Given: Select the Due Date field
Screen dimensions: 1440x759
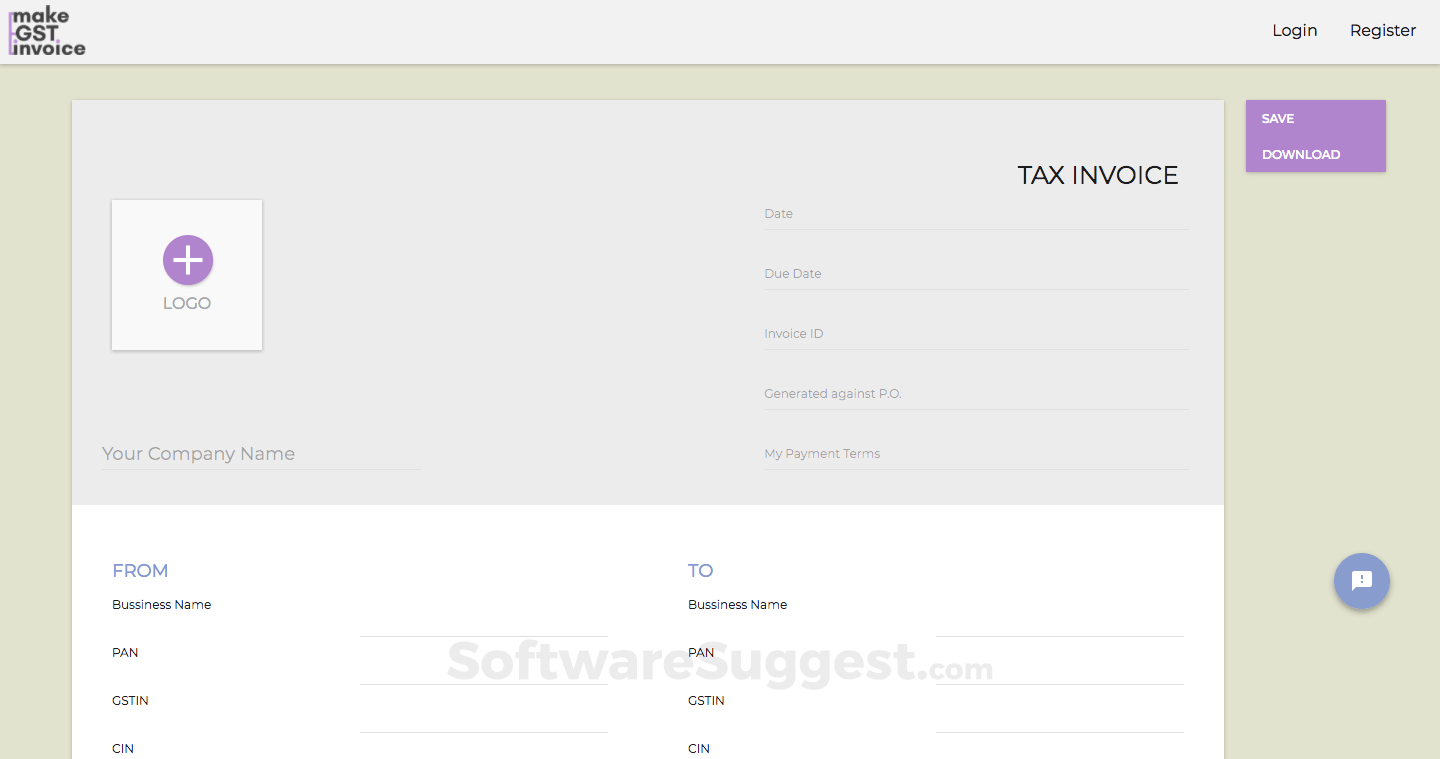Looking at the screenshot, I should pyautogui.click(x=975, y=274).
